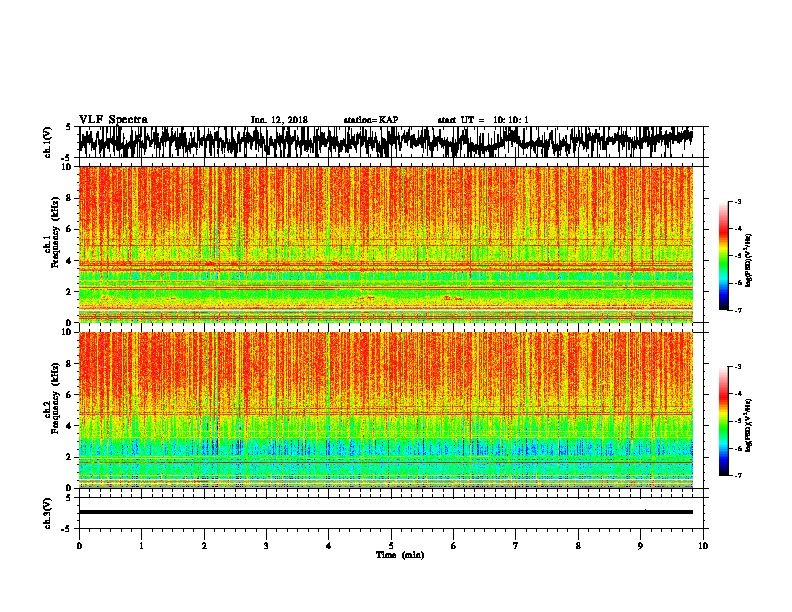The height and width of the screenshot is (612, 792).
Task: Click time axis tick label "8"
Action: [578, 546]
